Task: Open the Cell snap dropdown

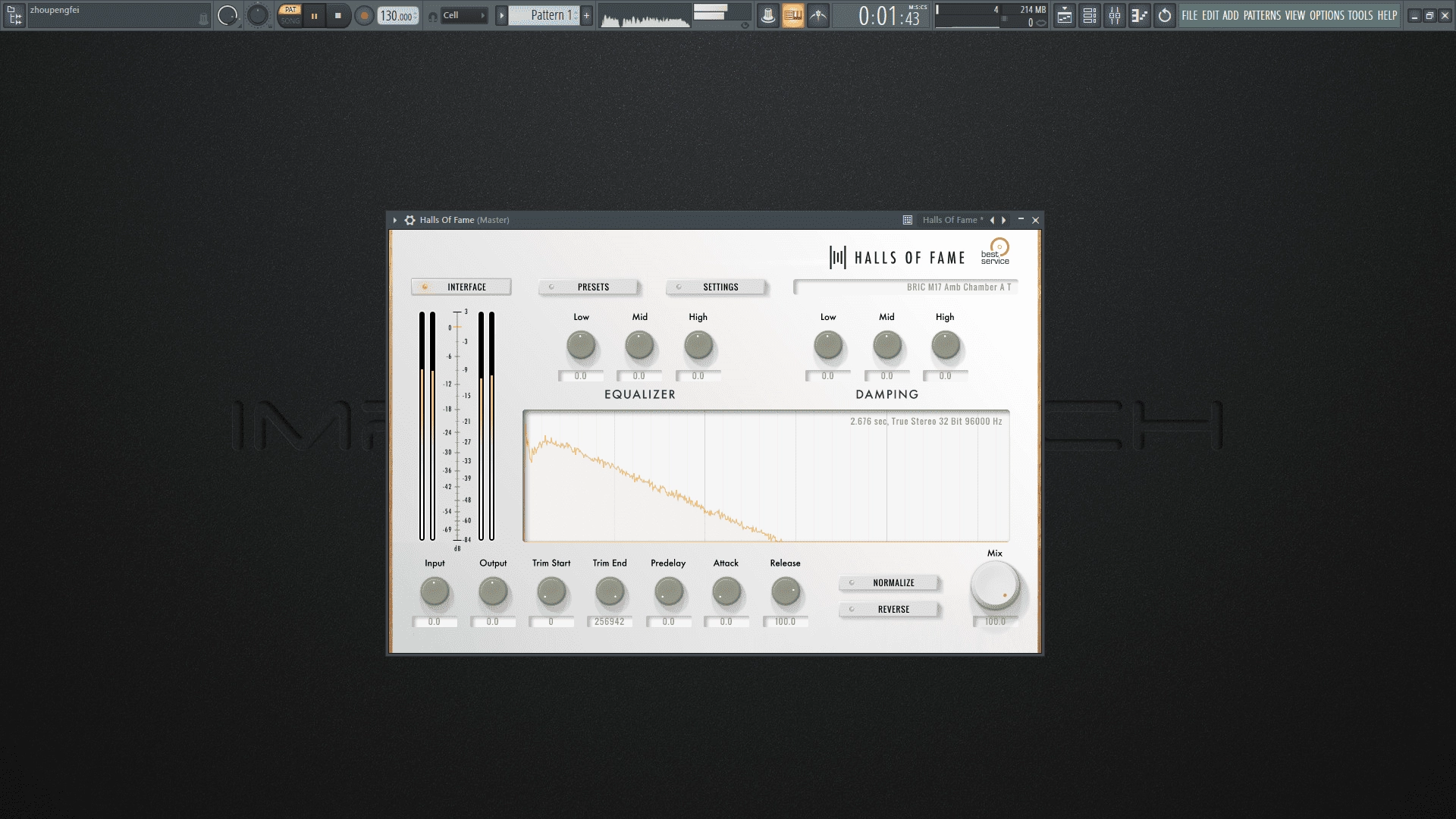Action: coord(464,15)
